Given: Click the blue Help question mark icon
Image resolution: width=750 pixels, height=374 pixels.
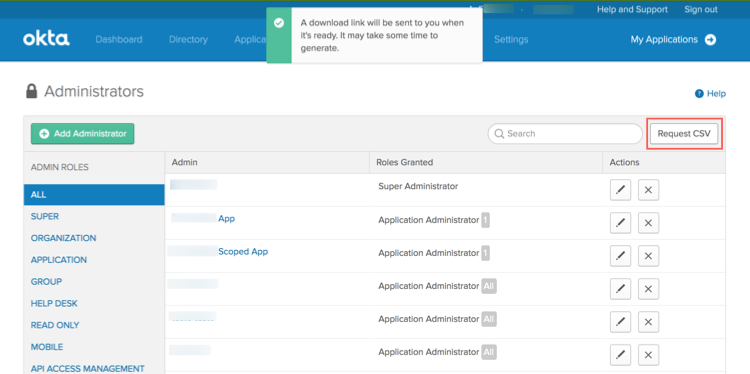Looking at the screenshot, I should (699, 94).
